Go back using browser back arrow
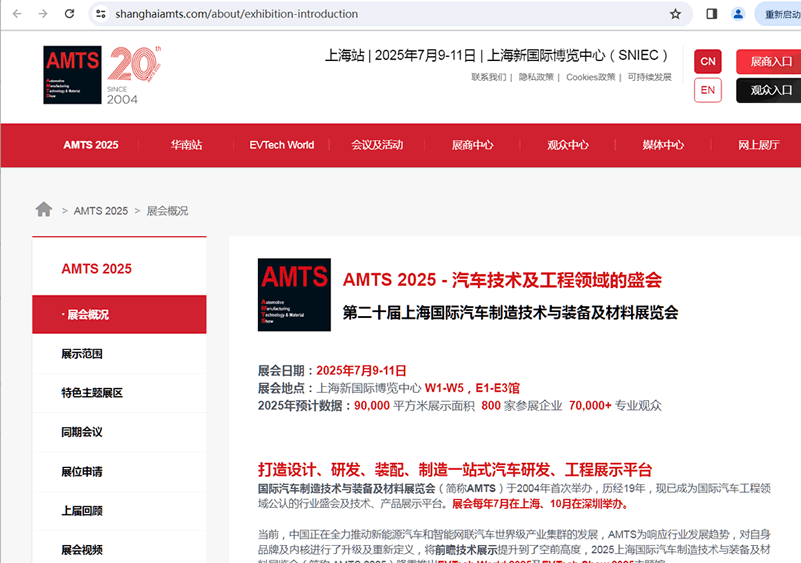The height and width of the screenshot is (563, 801). pos(17,14)
